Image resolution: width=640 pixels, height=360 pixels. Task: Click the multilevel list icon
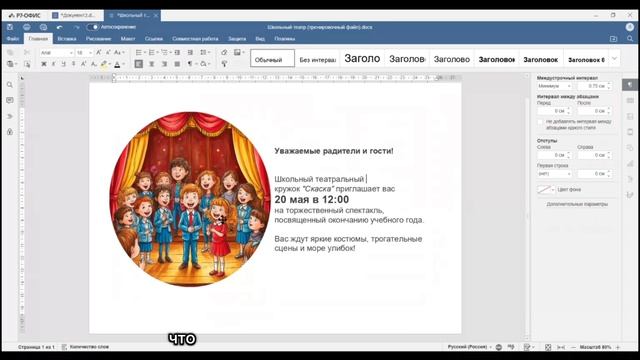point(164,53)
